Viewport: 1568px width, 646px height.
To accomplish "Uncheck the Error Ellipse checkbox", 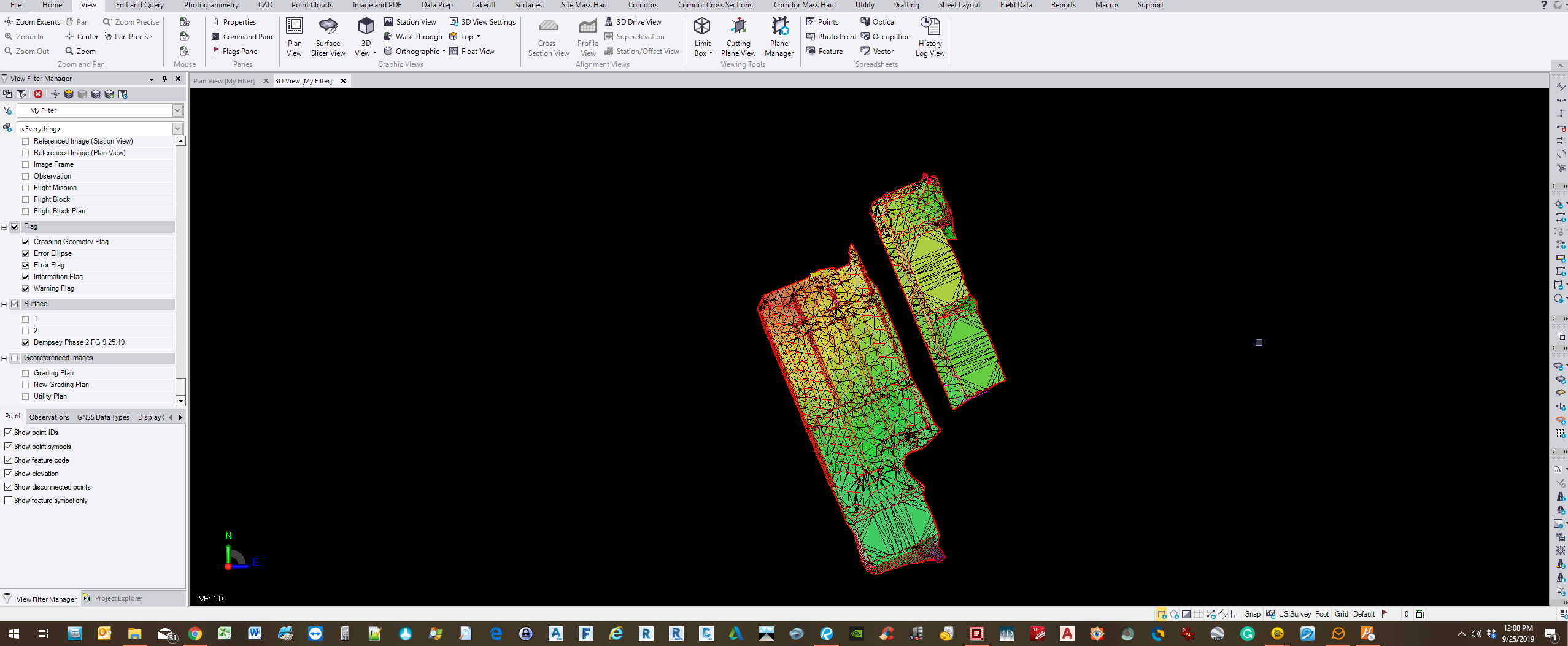I will click(x=26, y=254).
